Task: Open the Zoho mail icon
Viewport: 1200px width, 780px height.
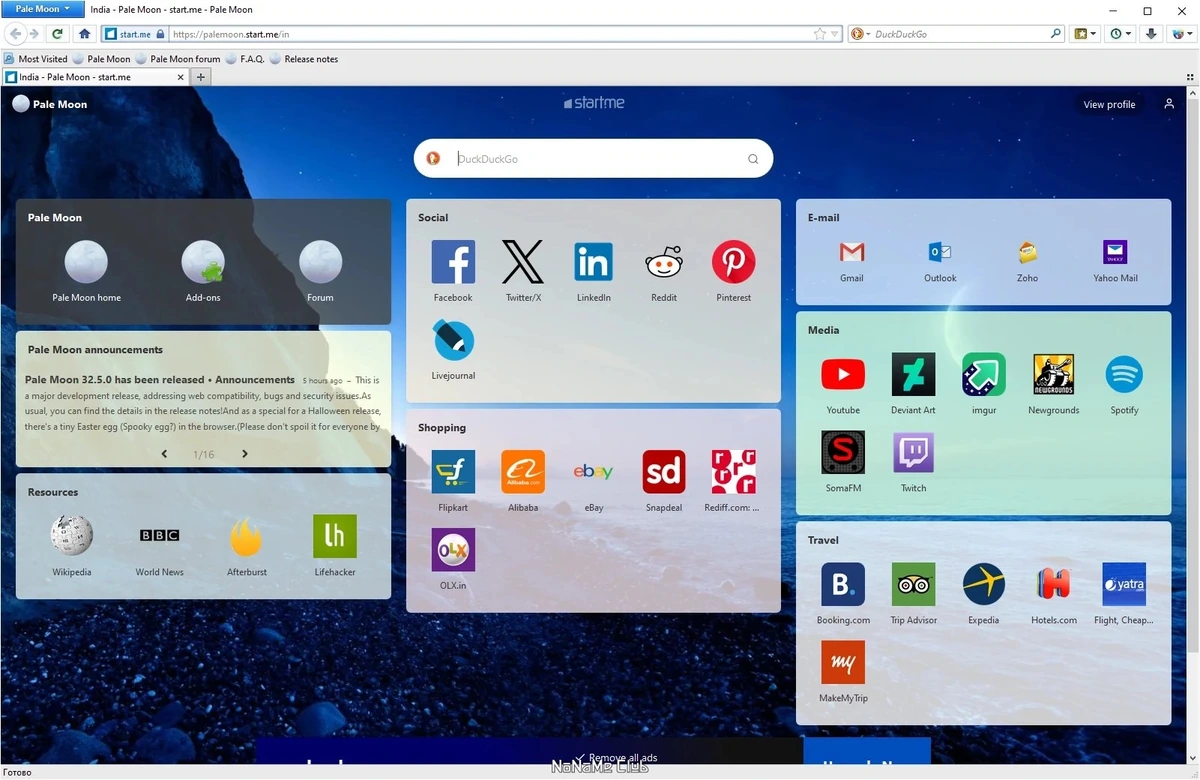Action: (x=1028, y=252)
